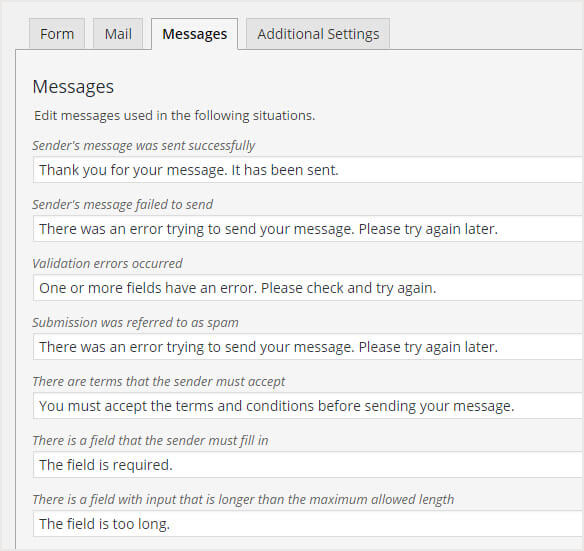This screenshot has height=551, width=584.
Task: Select 'The field is required.' input
Action: coord(308,465)
